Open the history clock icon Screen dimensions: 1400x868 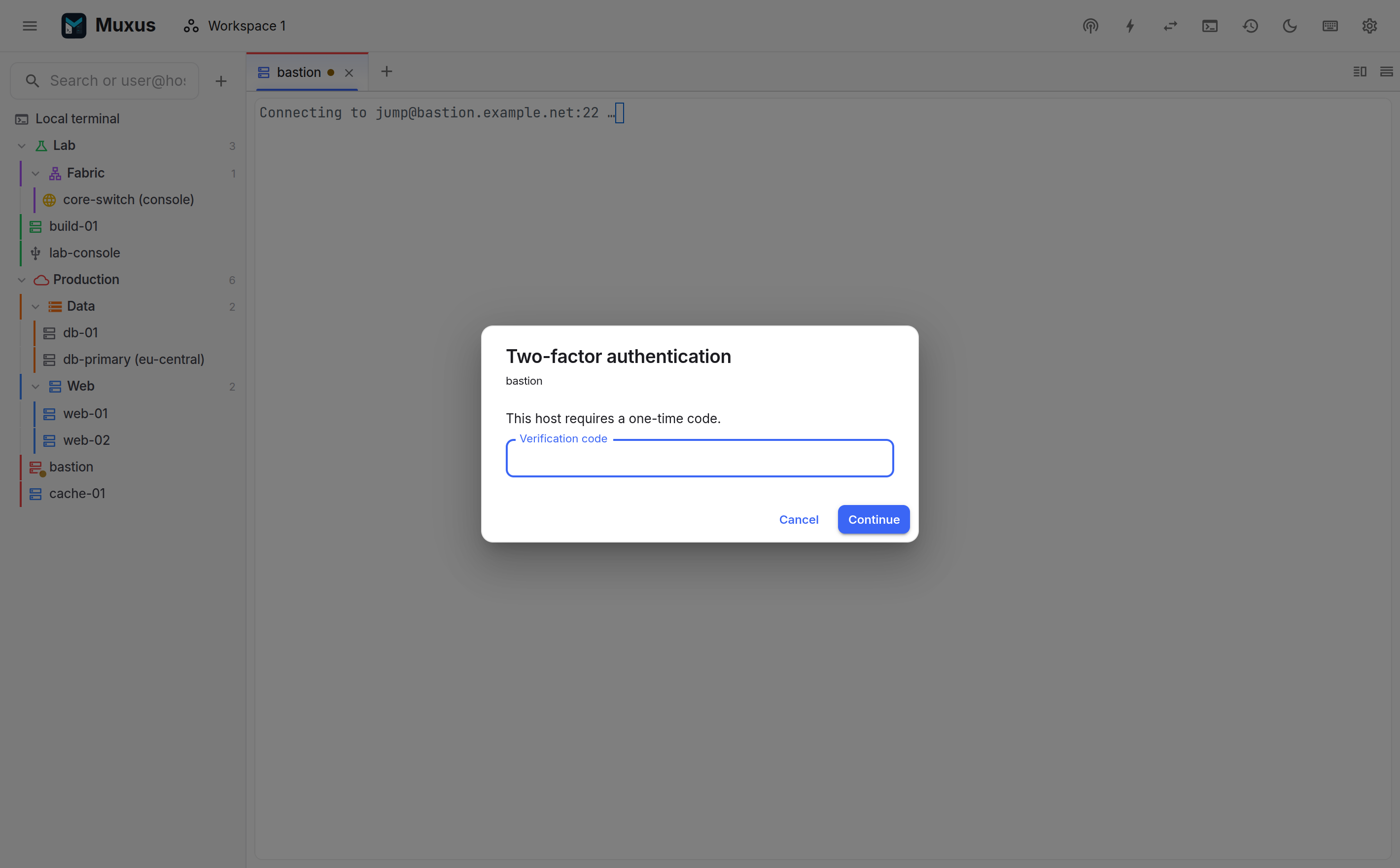(x=1250, y=26)
